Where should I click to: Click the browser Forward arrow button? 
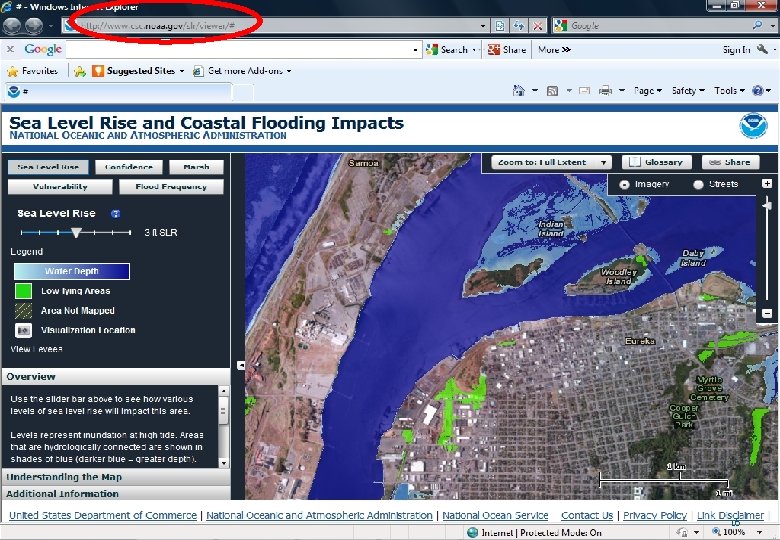coord(34,26)
